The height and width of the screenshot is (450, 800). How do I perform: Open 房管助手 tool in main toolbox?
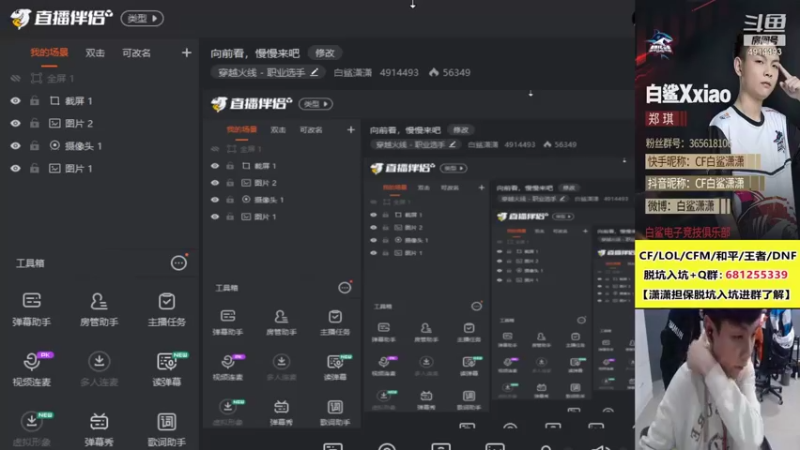pos(99,309)
